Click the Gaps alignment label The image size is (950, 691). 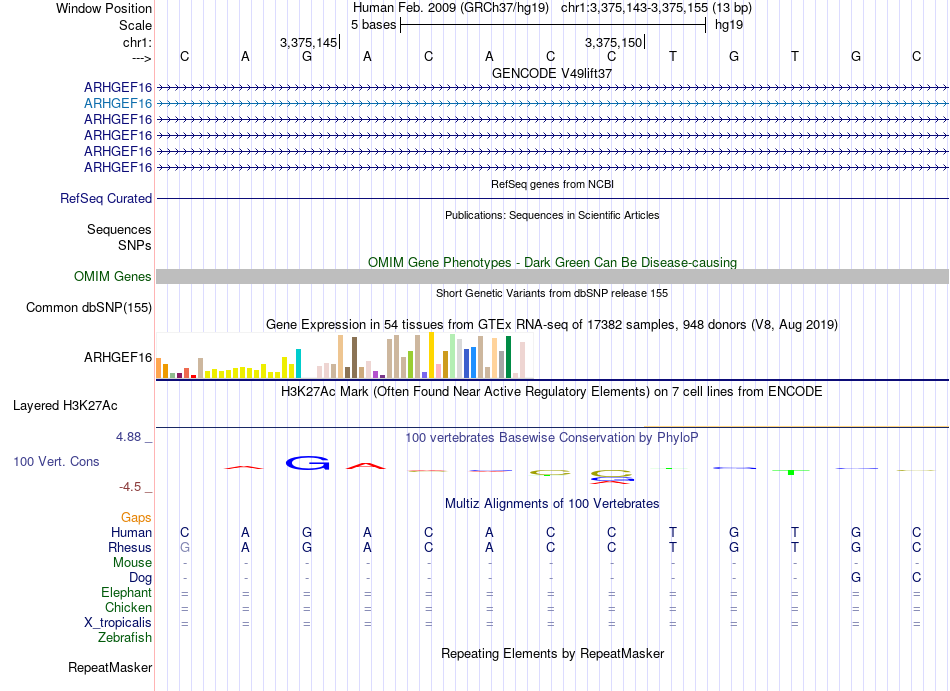click(x=136, y=518)
